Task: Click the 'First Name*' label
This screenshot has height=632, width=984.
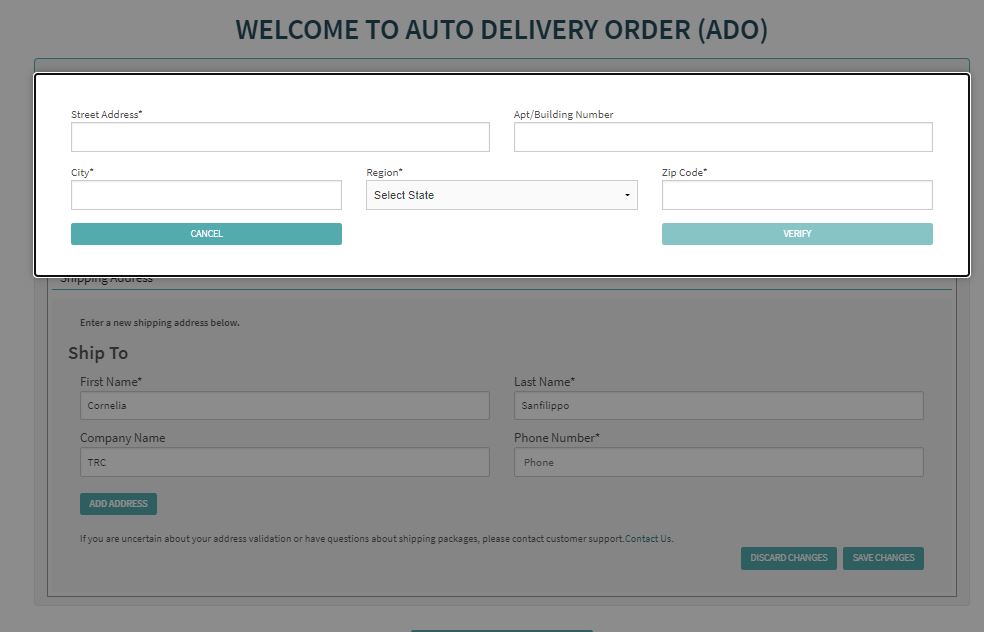Action: coord(110,382)
